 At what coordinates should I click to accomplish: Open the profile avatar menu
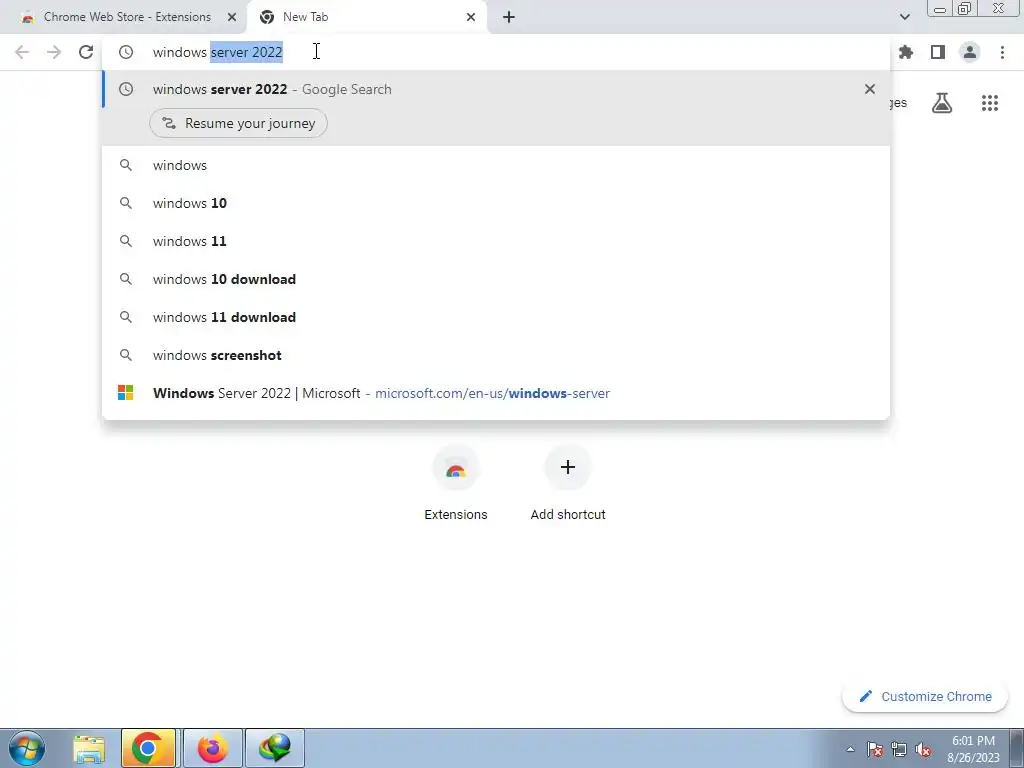click(970, 52)
